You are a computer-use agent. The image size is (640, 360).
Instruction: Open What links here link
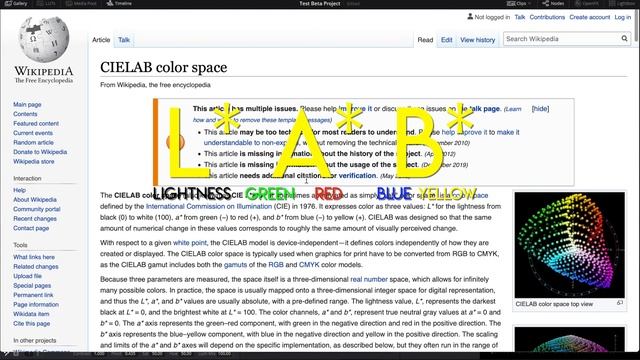click(x=34, y=257)
